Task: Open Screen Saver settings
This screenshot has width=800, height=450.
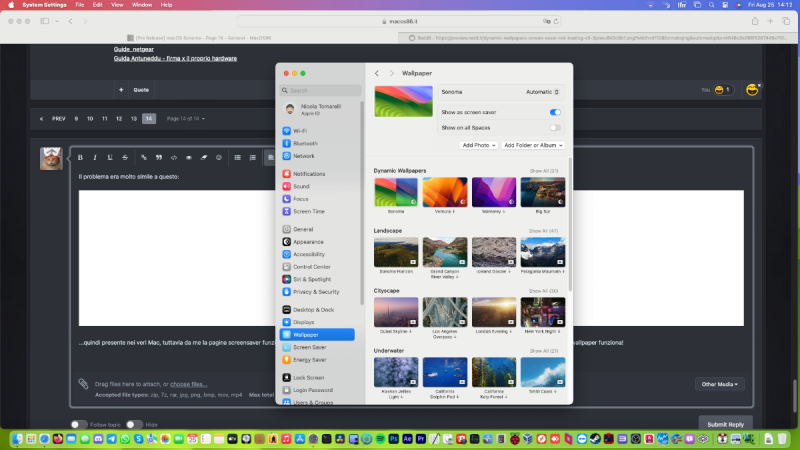Action: 308,347
